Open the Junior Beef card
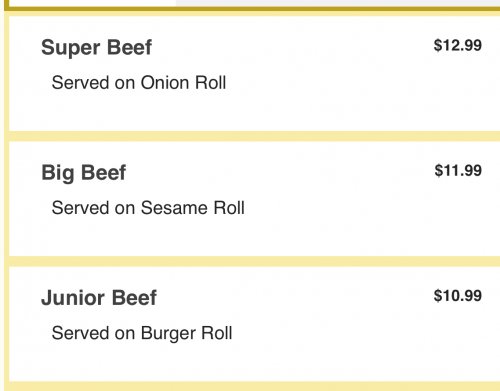Image resolution: width=500 pixels, height=391 pixels. [x=255, y=324]
